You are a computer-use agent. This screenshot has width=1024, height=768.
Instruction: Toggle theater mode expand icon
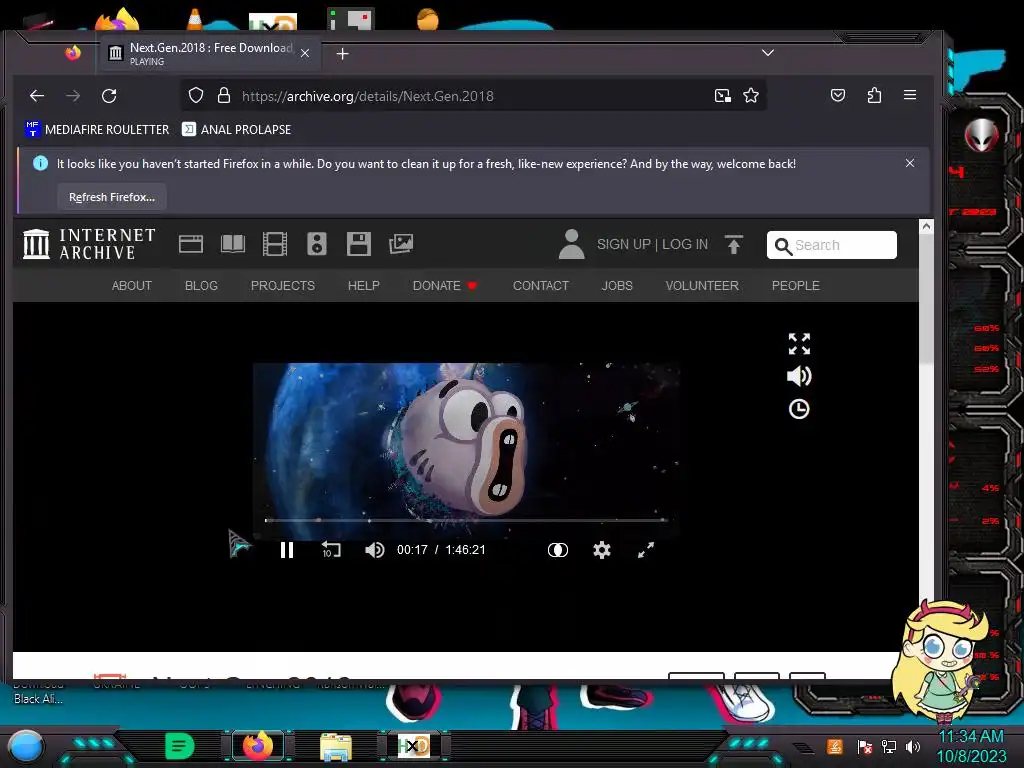coord(799,344)
